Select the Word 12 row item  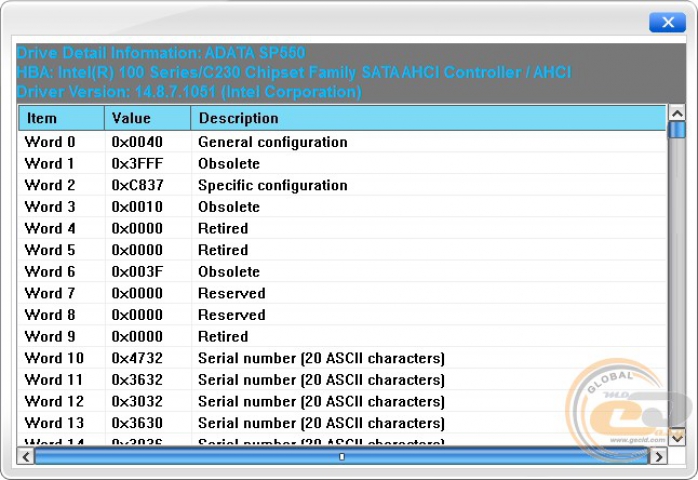point(54,401)
